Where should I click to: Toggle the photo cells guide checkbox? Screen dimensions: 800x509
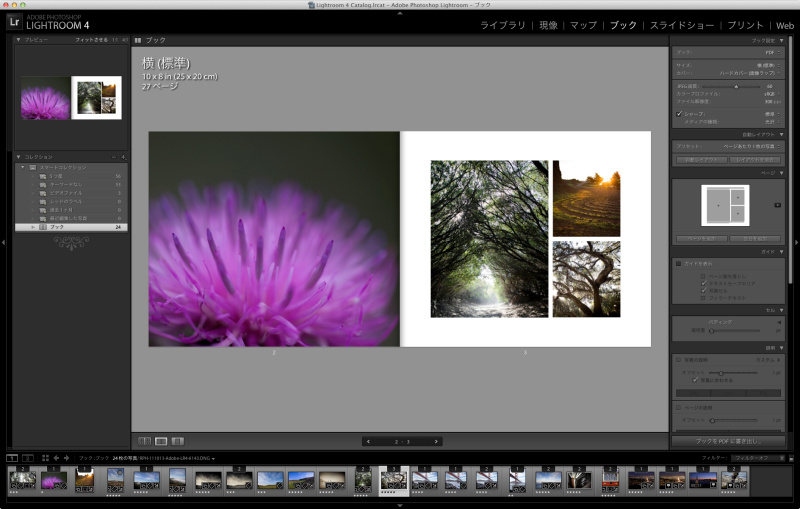704,290
